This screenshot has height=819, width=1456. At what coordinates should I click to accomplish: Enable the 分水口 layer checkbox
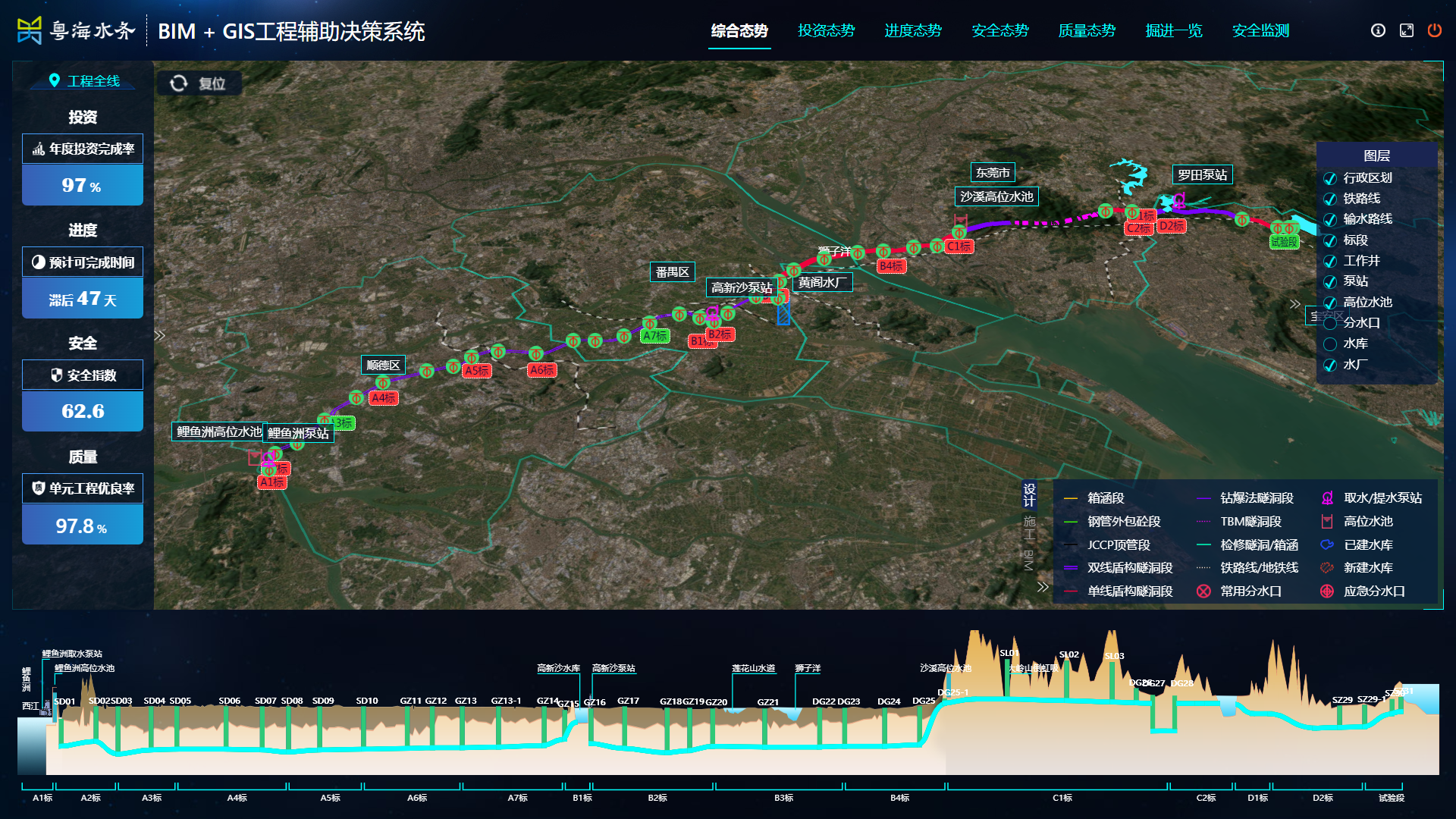click(1329, 323)
